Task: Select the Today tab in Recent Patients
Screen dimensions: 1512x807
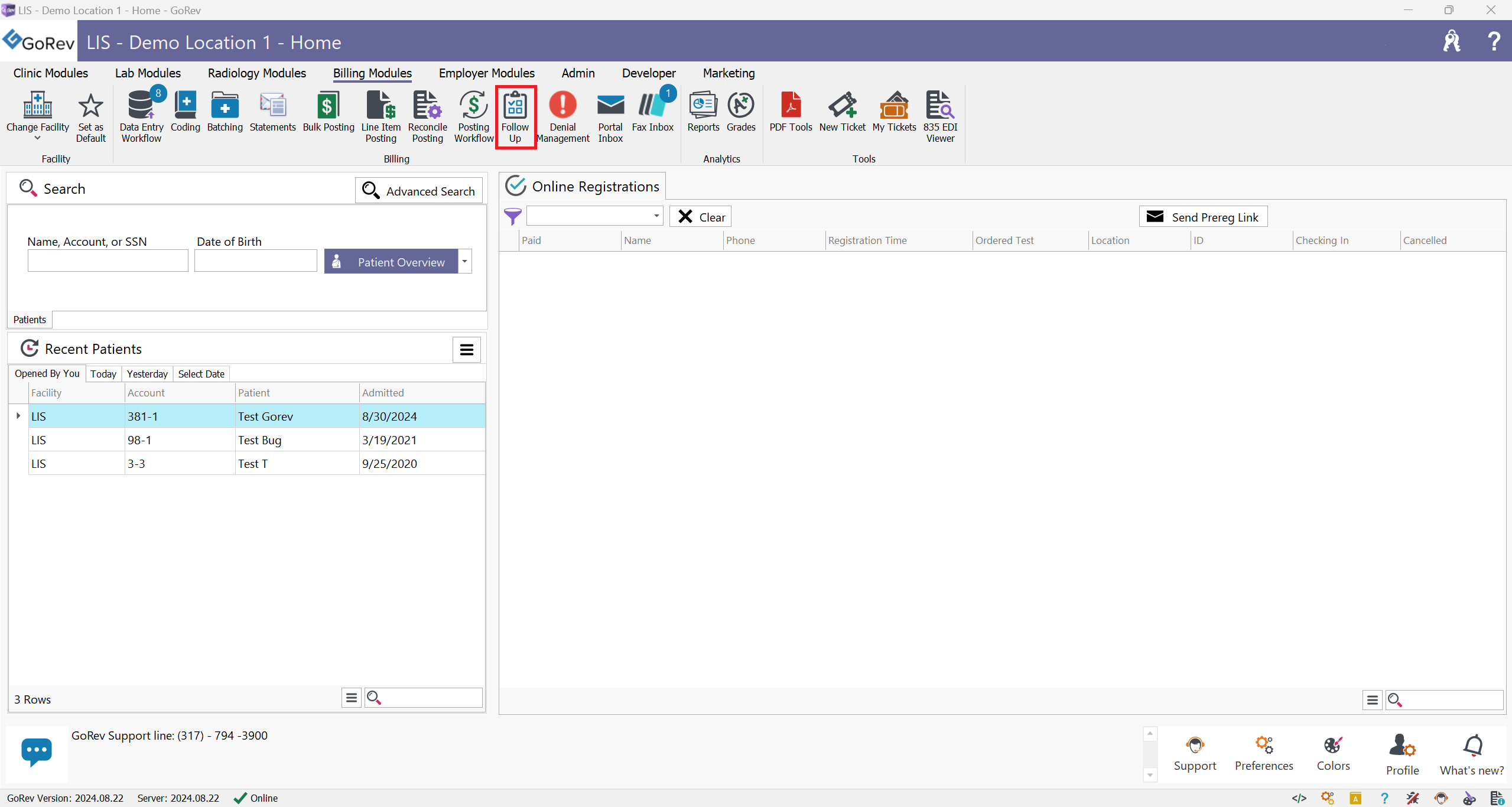Action: (x=103, y=373)
